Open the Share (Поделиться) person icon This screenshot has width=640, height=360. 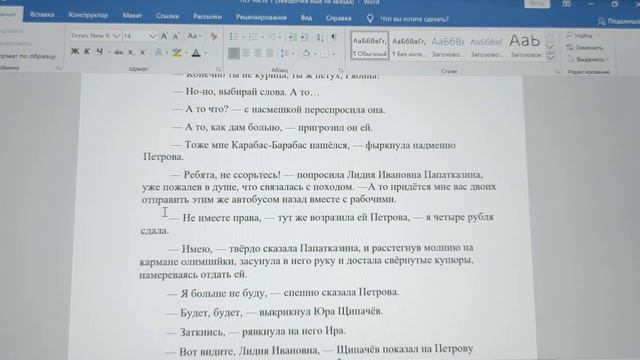pyautogui.click(x=601, y=21)
